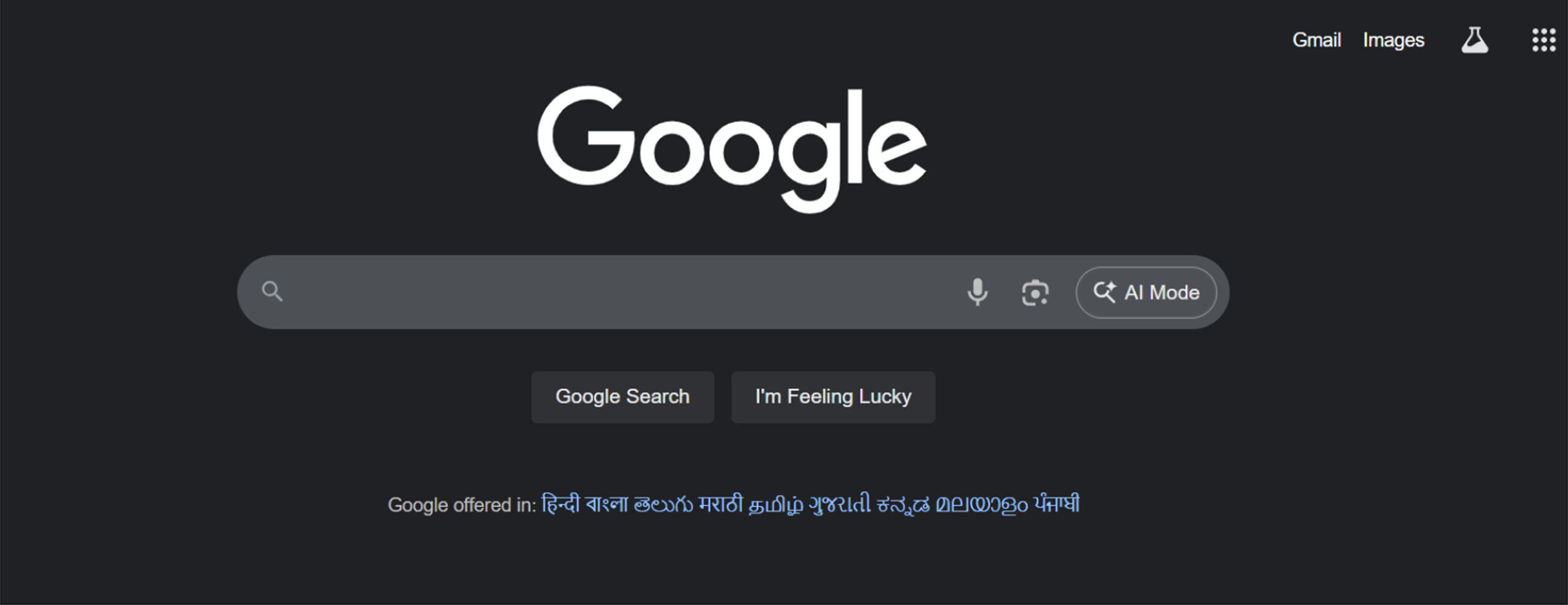
Task: Click inside the search input field
Action: (551, 292)
